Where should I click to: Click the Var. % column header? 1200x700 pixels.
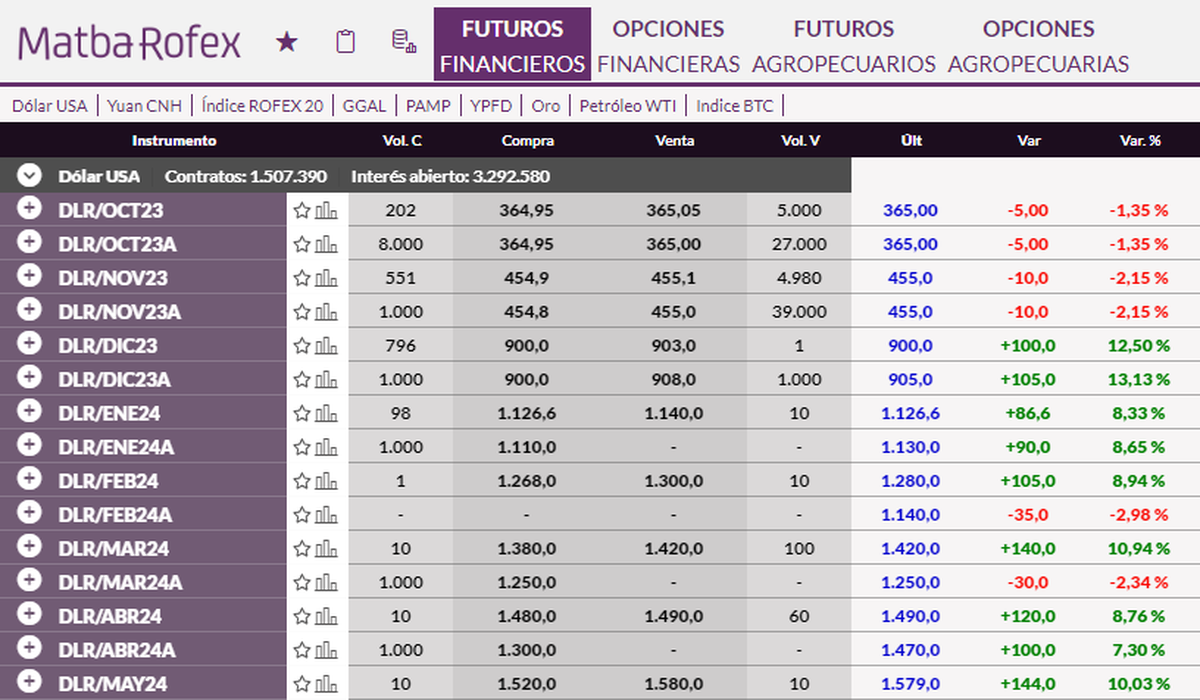(x=1139, y=141)
